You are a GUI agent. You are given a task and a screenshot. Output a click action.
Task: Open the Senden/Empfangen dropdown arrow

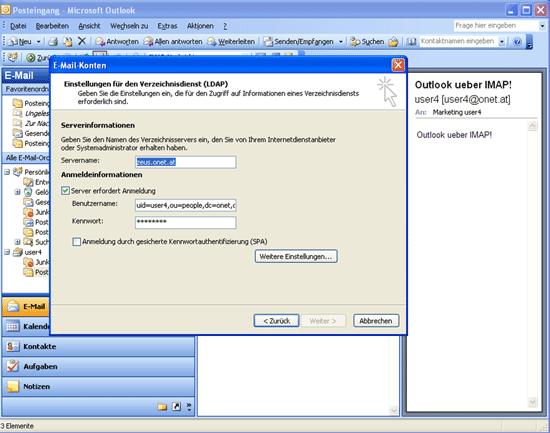click(340, 42)
